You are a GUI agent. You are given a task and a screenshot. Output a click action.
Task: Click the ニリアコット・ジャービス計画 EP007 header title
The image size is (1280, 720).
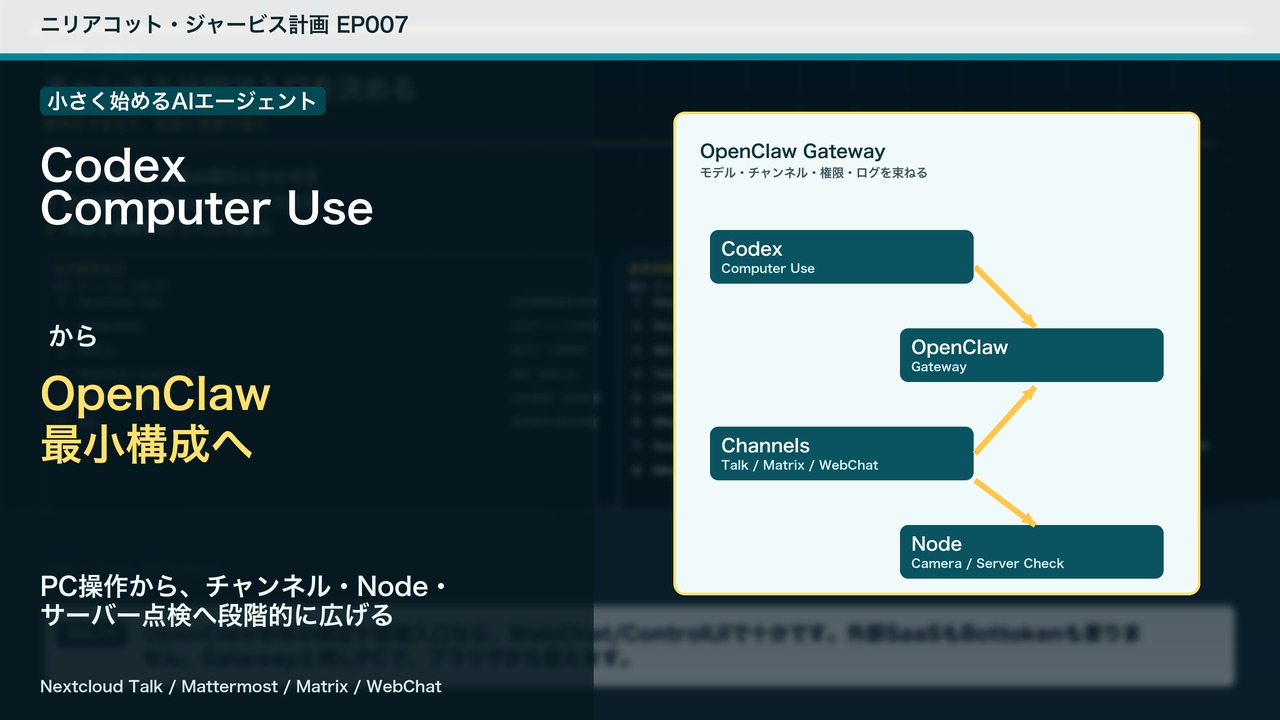224,24
